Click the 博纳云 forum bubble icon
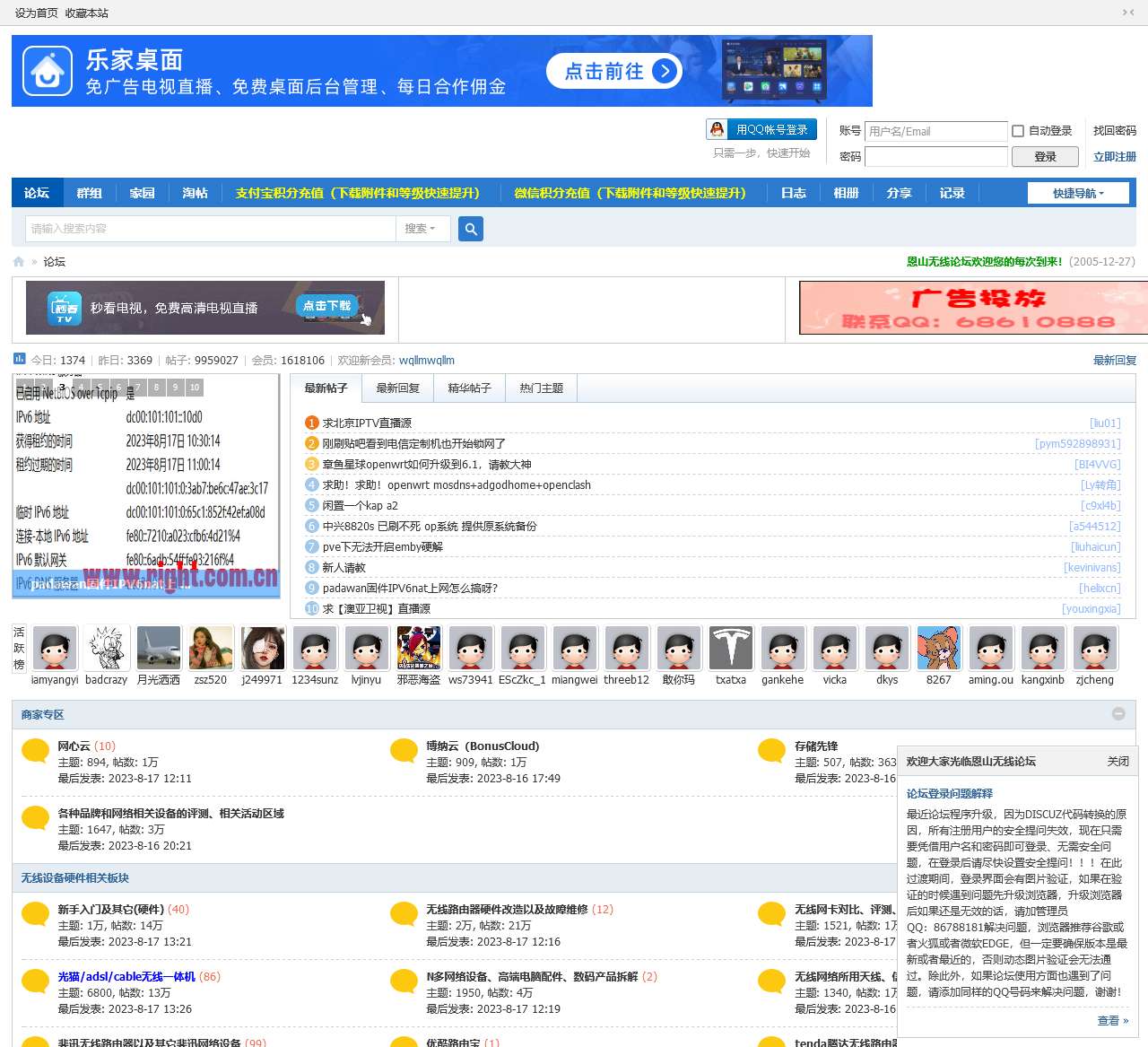1148x1047 pixels. pos(404,750)
